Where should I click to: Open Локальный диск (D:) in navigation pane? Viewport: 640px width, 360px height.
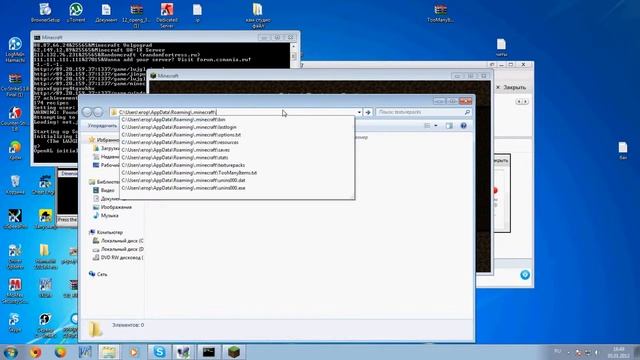pyautogui.click(x=118, y=249)
